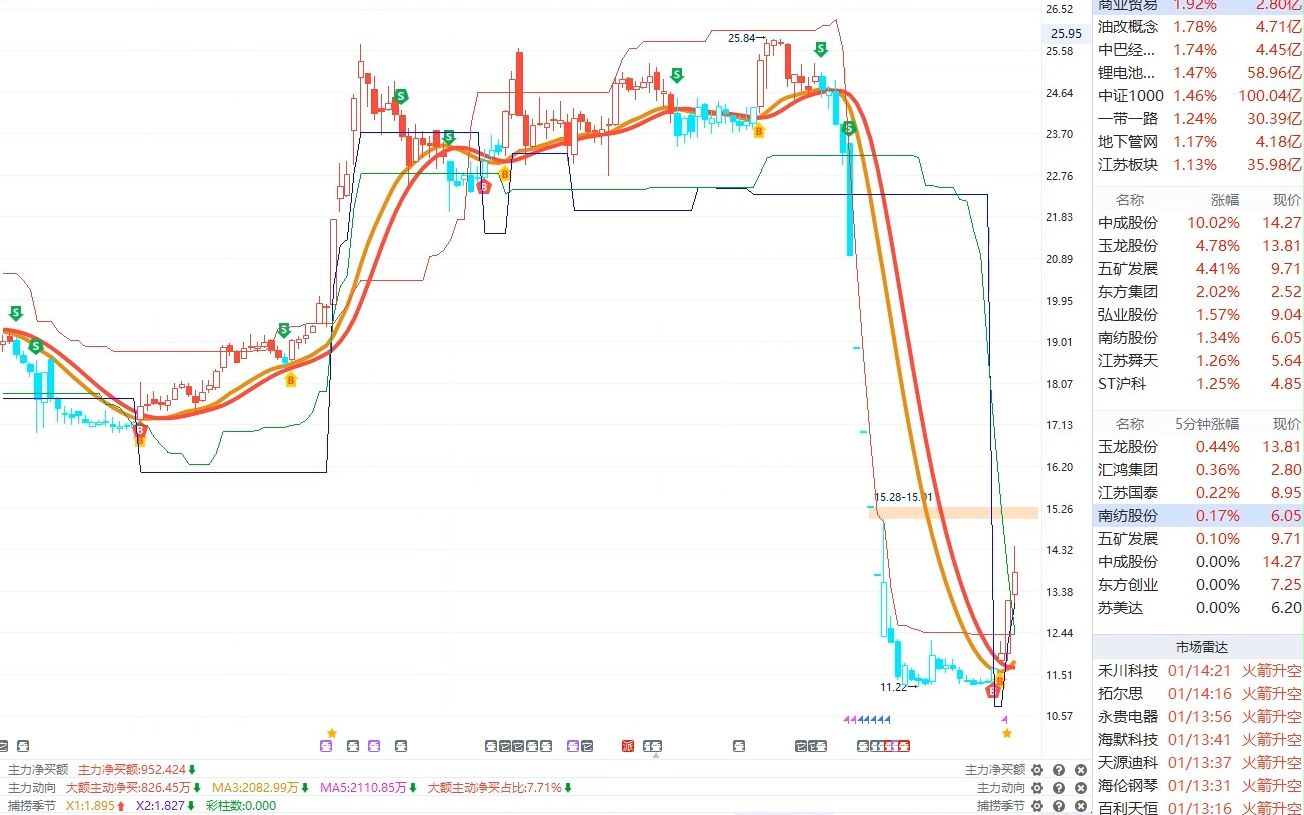This screenshot has height=815, width=1304.
Task: Open 五矿发展 row with 4.41% gain
Action: point(1198,269)
